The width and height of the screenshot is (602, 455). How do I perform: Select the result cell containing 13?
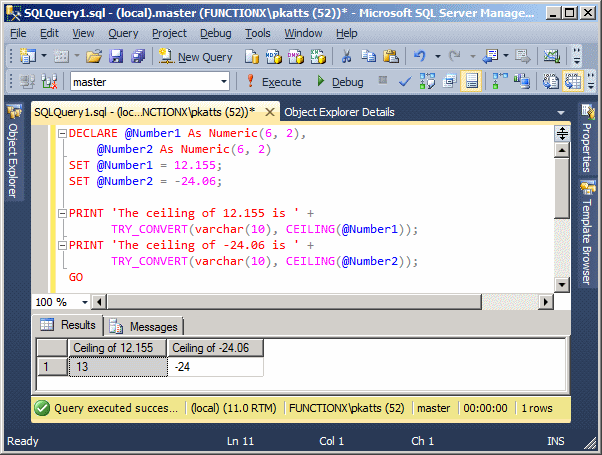(118, 367)
